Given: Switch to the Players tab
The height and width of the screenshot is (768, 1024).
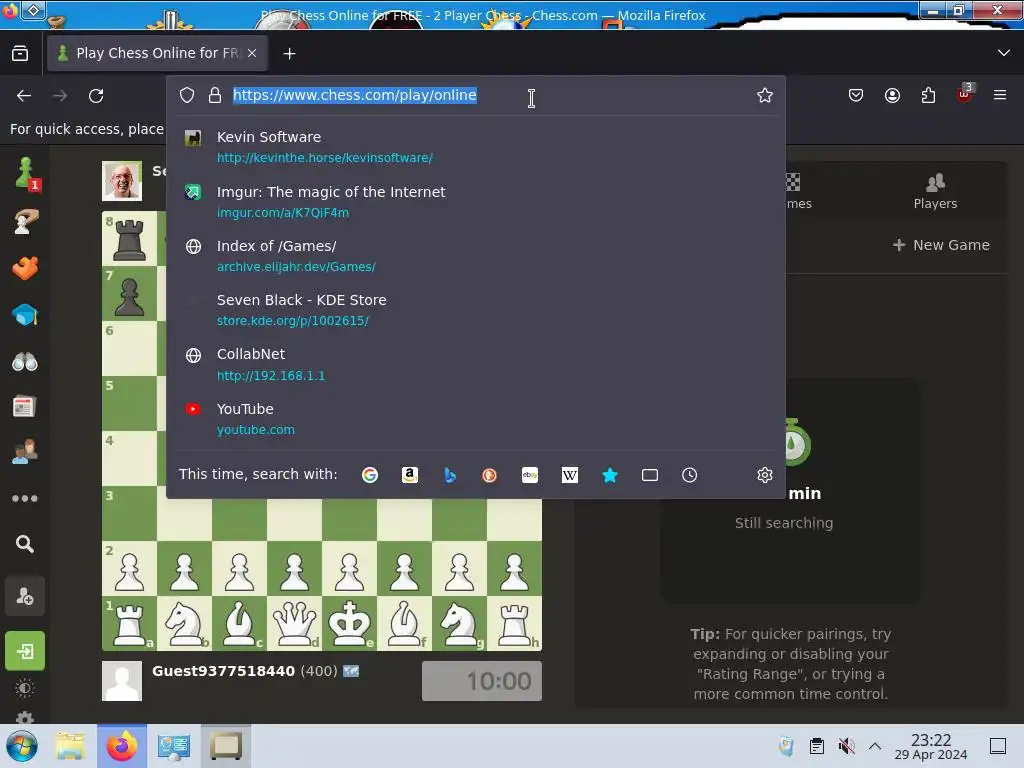Looking at the screenshot, I should 935,192.
